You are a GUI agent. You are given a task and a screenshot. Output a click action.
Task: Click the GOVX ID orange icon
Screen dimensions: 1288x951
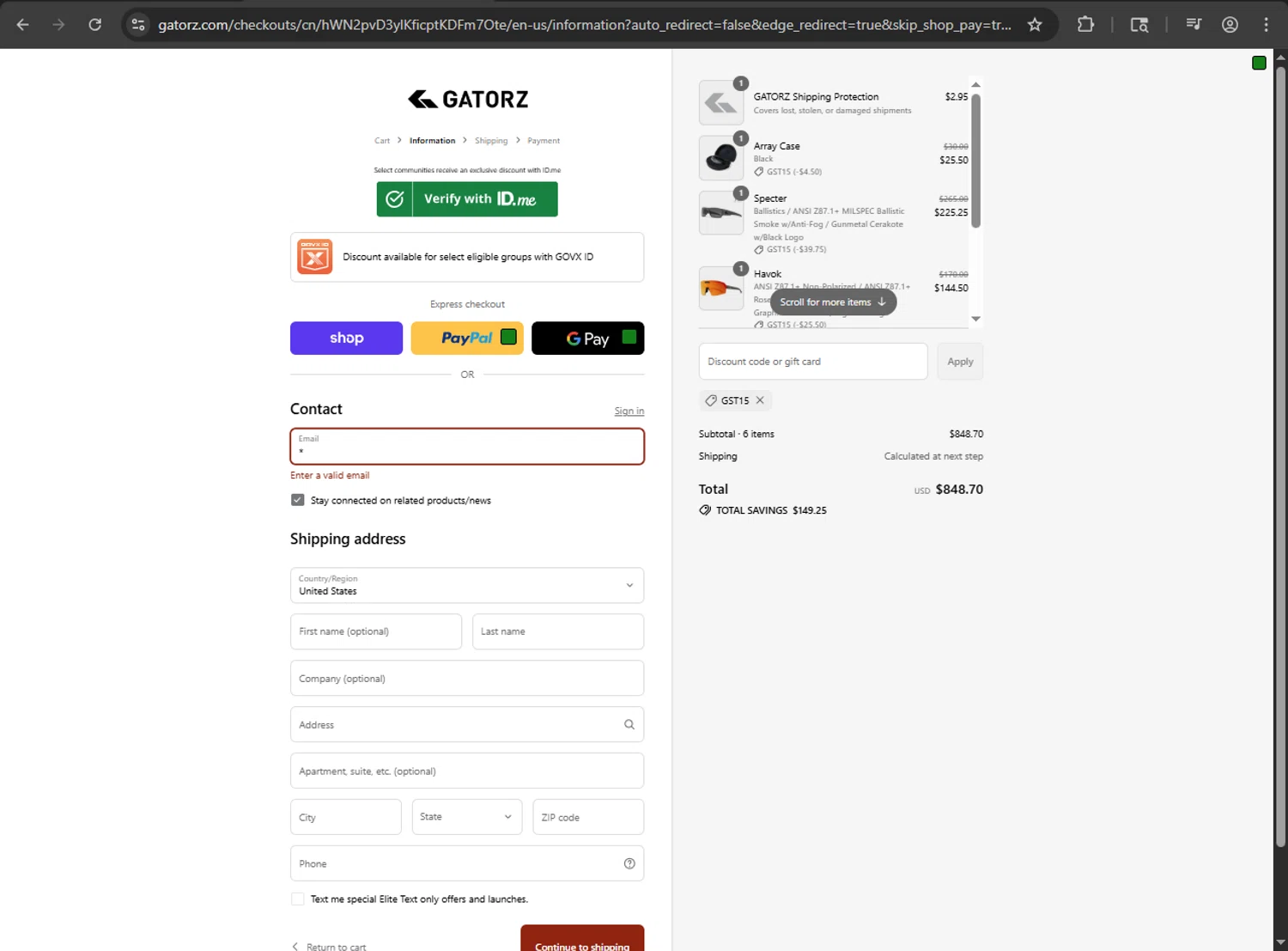315,257
